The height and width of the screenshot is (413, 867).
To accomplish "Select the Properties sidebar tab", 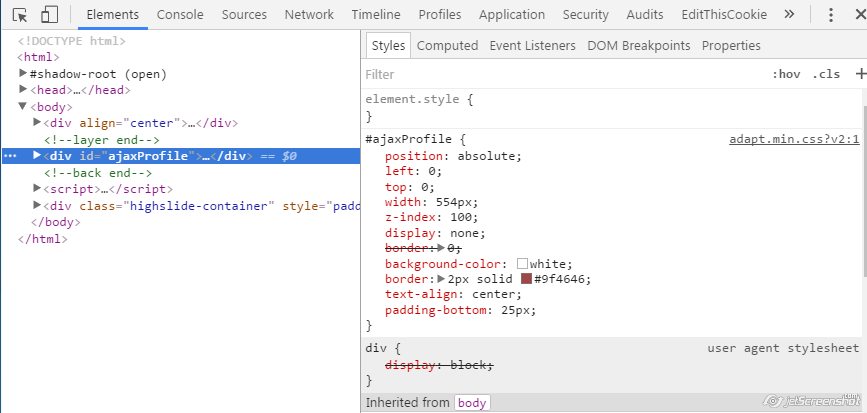I will coord(731,45).
